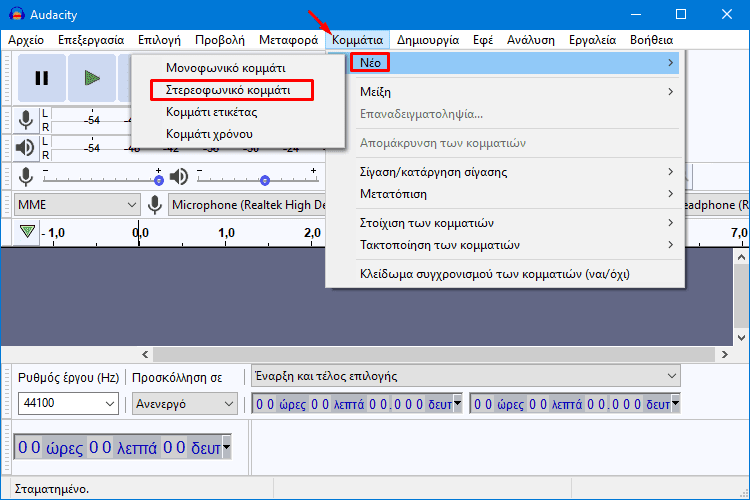Click the Ρυθμός έργου (Hz) label
Screen dimensions: 750x500
[x=68, y=378]
